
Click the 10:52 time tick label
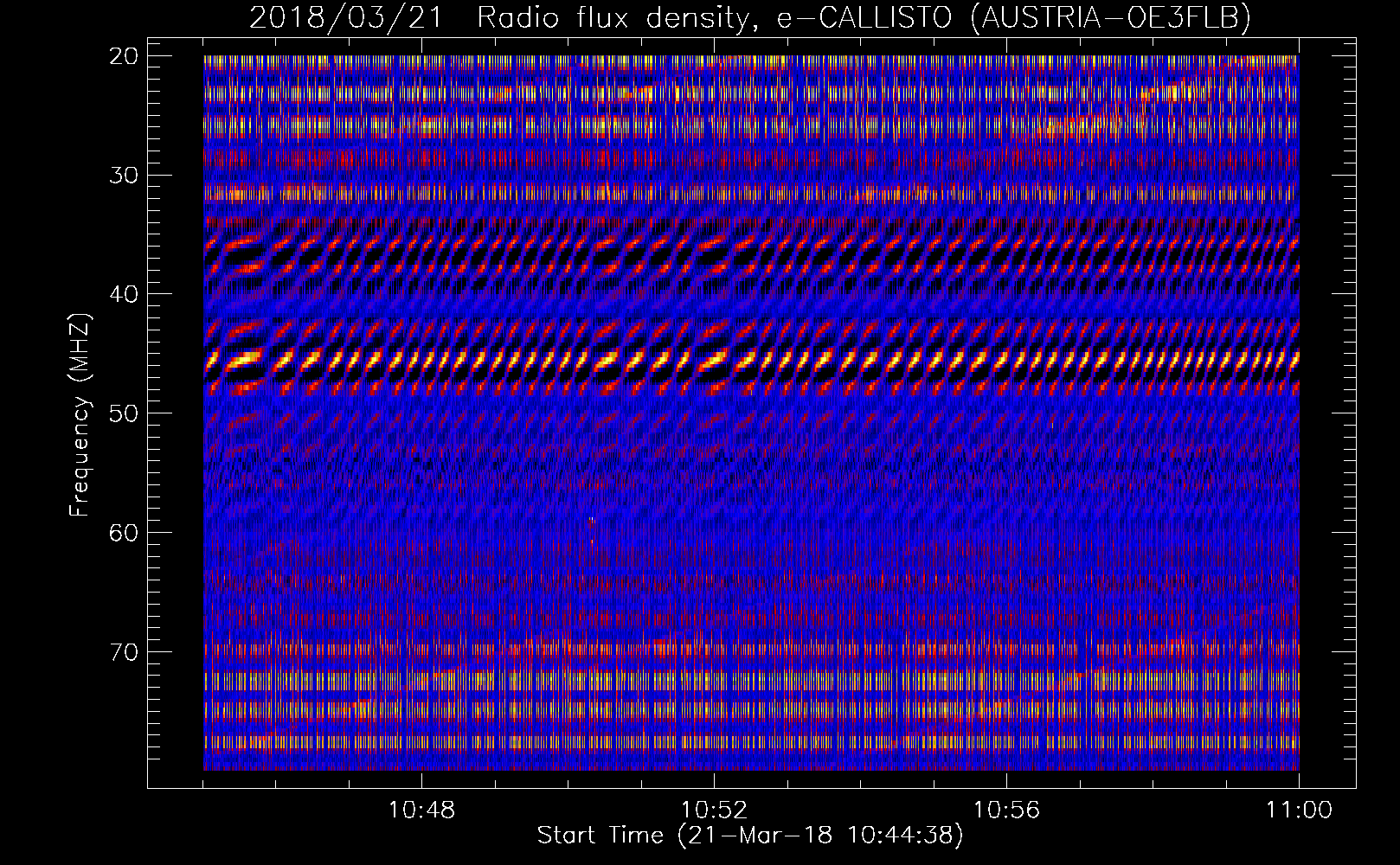[714, 811]
